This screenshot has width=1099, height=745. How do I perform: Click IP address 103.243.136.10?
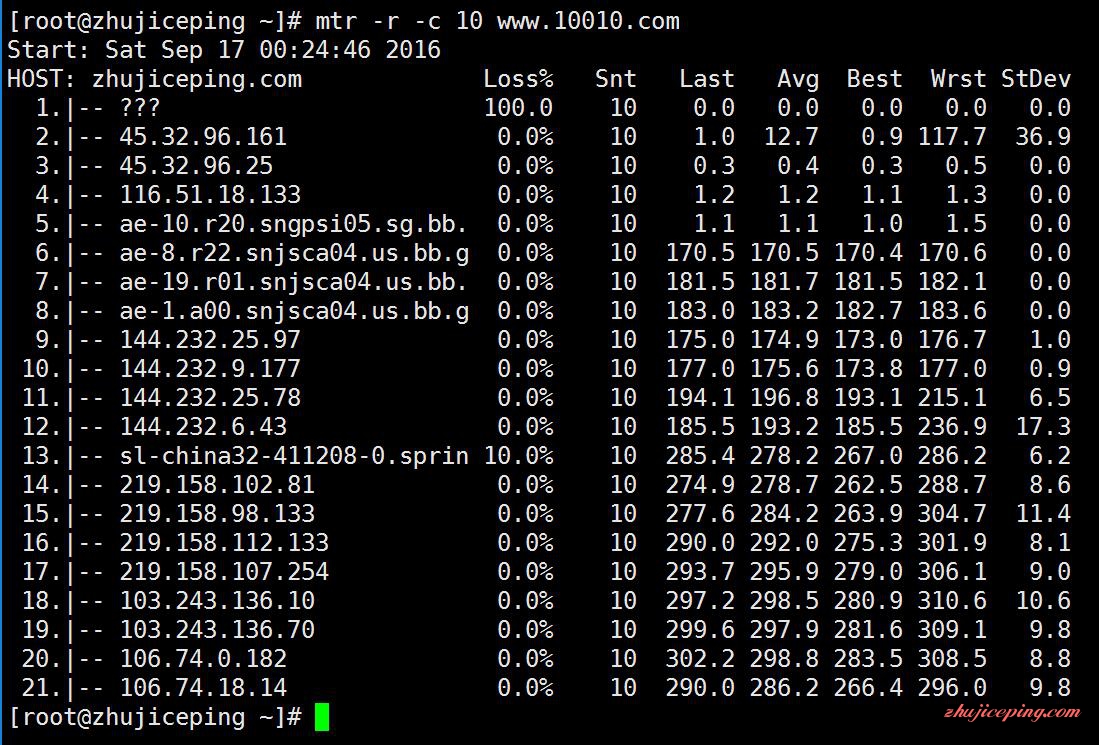pos(217,601)
